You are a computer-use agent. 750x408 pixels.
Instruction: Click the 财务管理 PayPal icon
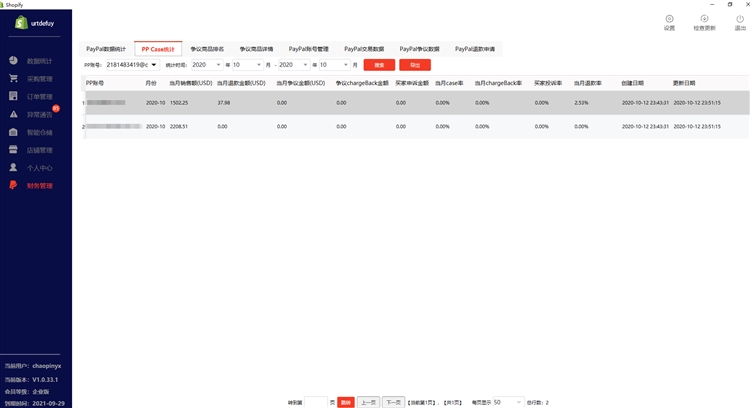tap(13, 185)
